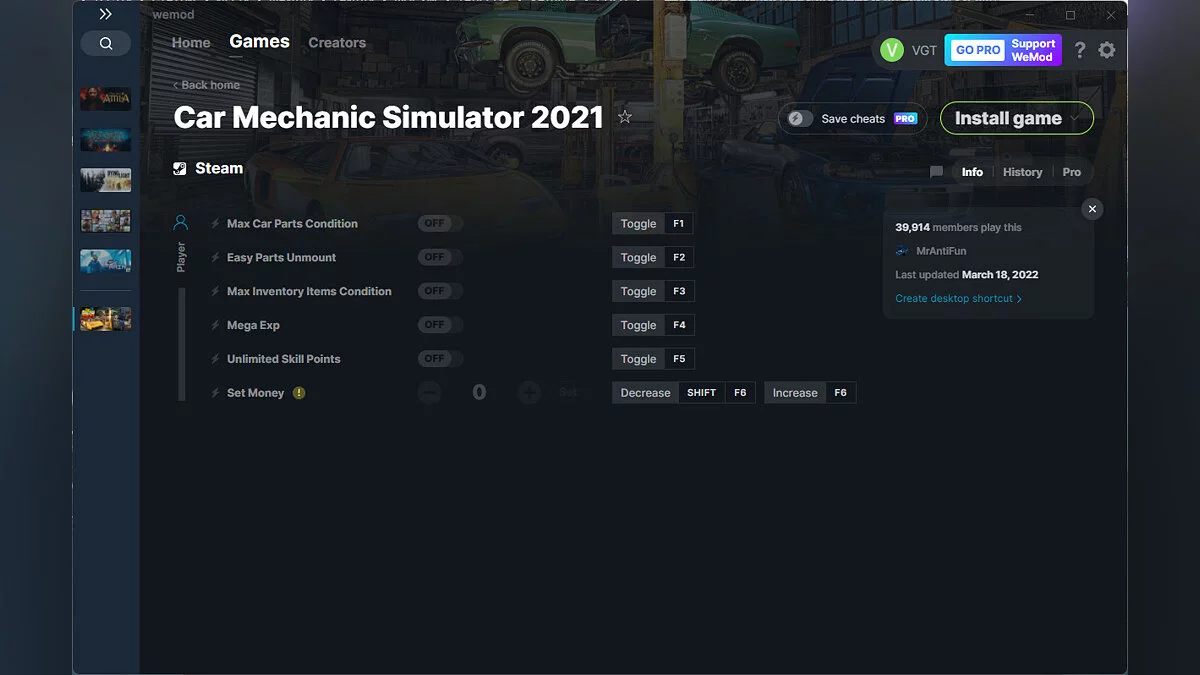Select the Creators menu item
1200x675 pixels.
(336, 42)
